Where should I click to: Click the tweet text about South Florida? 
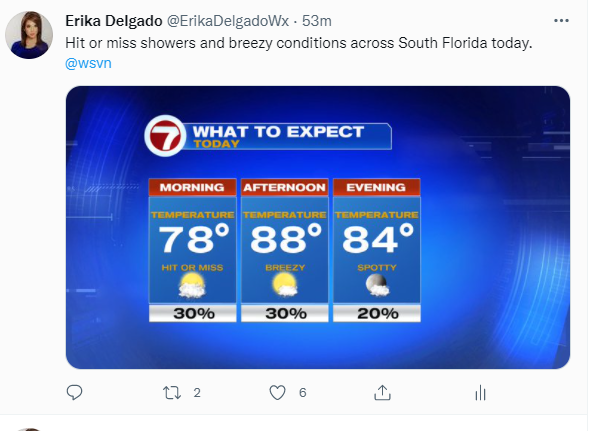click(x=298, y=43)
